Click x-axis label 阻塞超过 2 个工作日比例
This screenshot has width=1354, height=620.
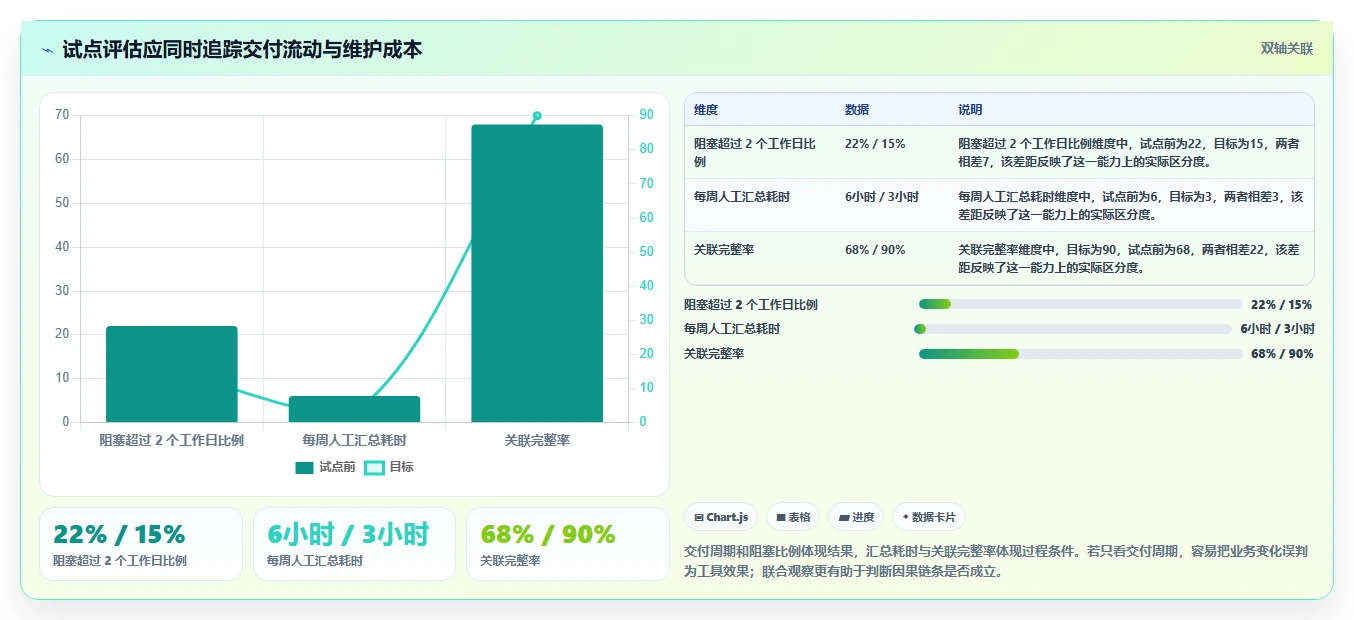172,440
